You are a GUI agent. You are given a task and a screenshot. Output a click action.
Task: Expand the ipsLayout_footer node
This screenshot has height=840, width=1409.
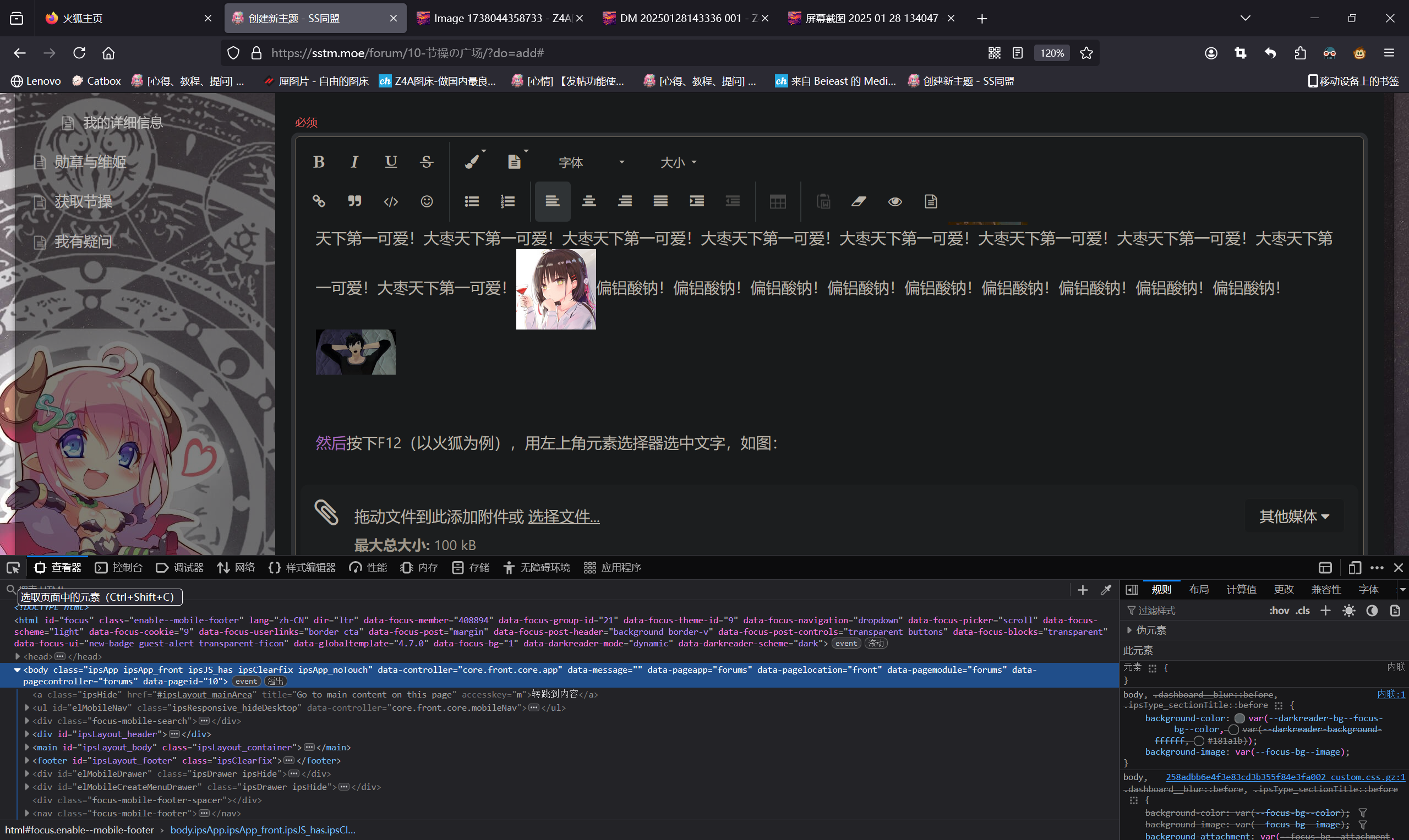click(x=26, y=760)
